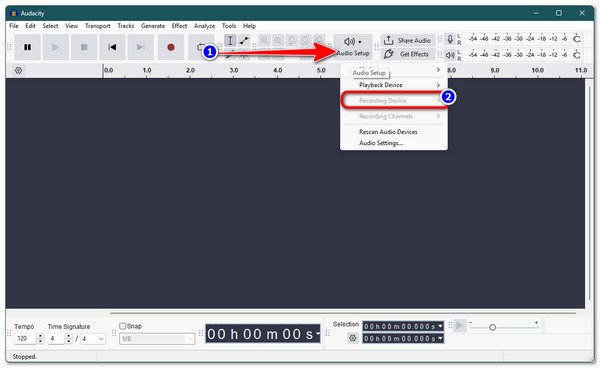Expand the Host submenu chevron
600x368 pixels.
[x=439, y=70]
